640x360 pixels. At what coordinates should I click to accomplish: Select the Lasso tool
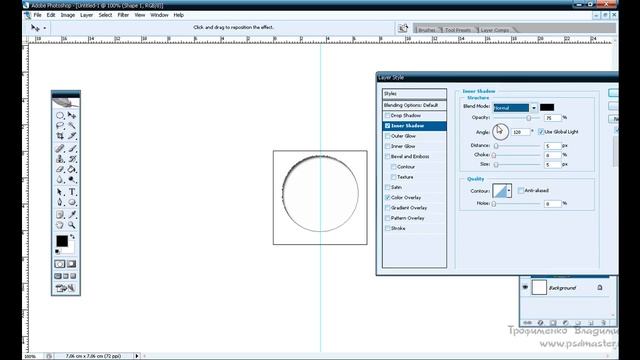click(x=60, y=126)
